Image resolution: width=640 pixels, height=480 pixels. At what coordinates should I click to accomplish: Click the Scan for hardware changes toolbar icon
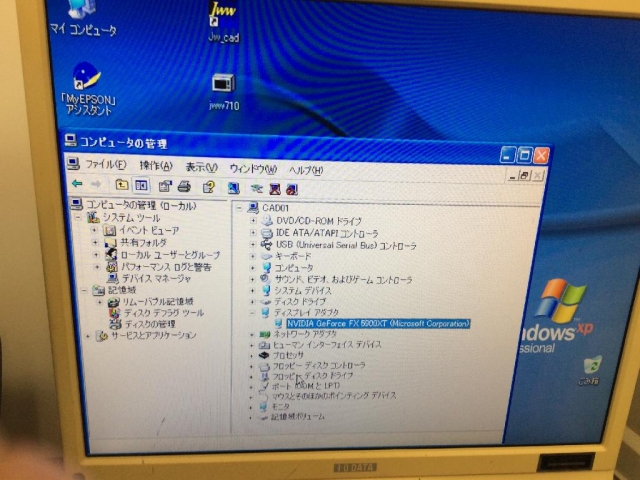pyautogui.click(x=233, y=188)
